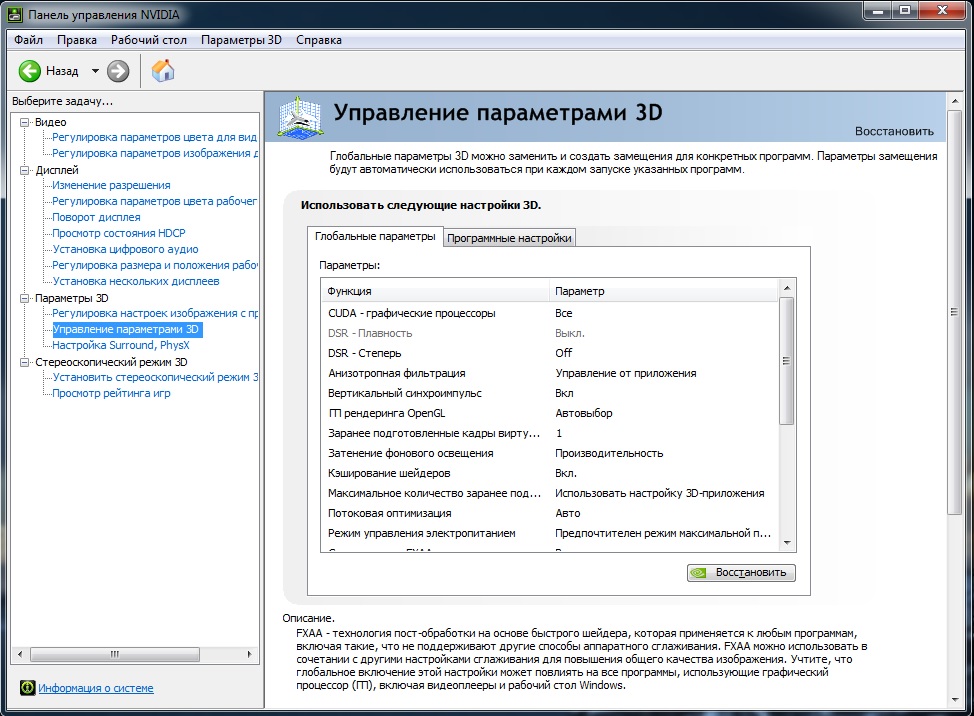Viewport: 974px width, 716px height.
Task: Click the main page vertical scrollbar thumb
Action: pos(954,312)
